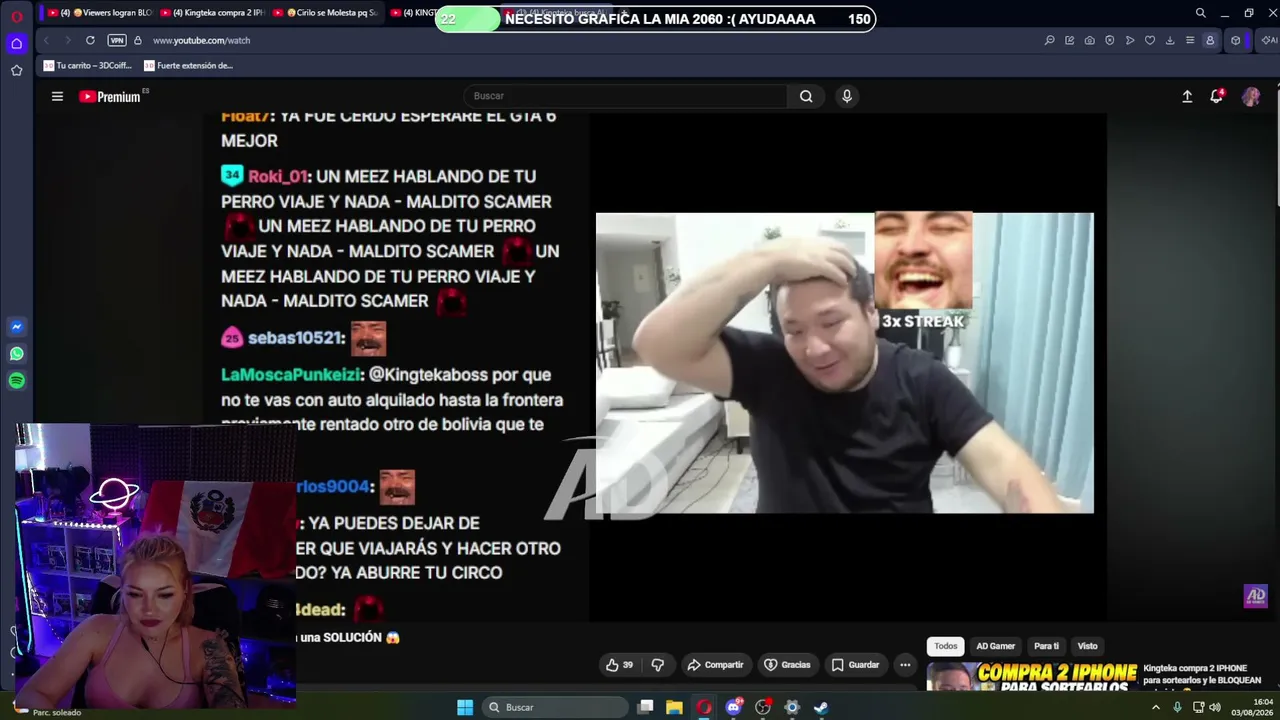Open Opera easy setup lines icon
This screenshot has width=1280, height=720.
[1189, 40]
